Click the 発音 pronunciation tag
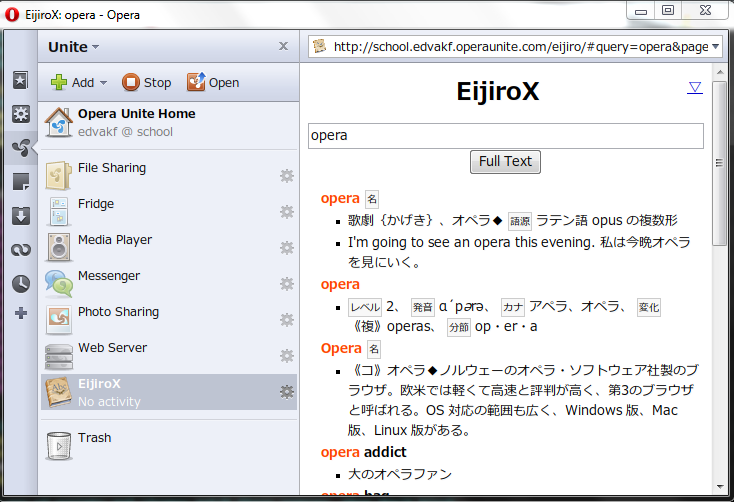734x502 pixels. (423, 307)
